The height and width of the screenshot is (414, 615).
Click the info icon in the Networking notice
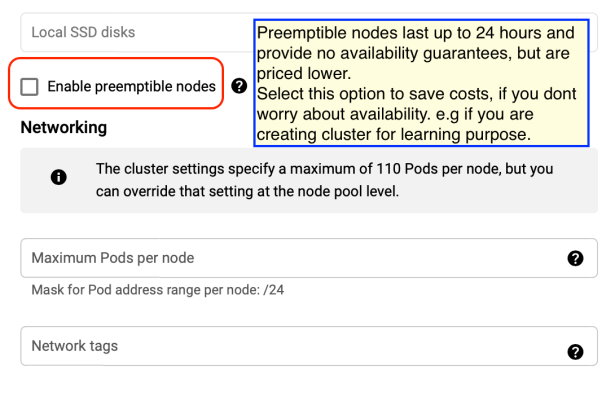58,178
